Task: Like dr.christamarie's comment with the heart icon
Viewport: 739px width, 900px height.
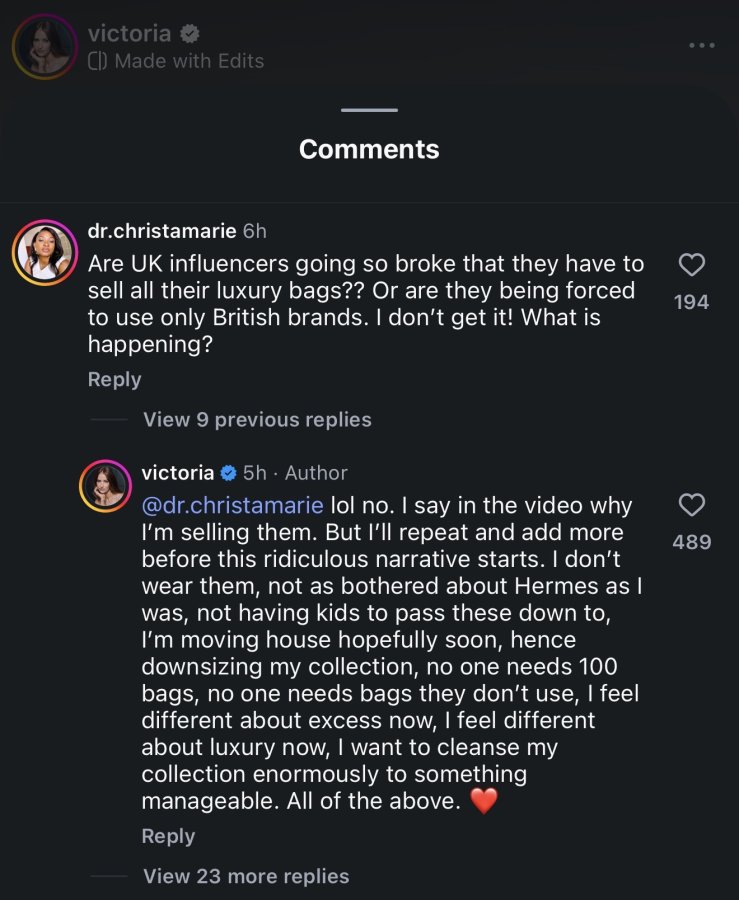Action: click(x=691, y=265)
